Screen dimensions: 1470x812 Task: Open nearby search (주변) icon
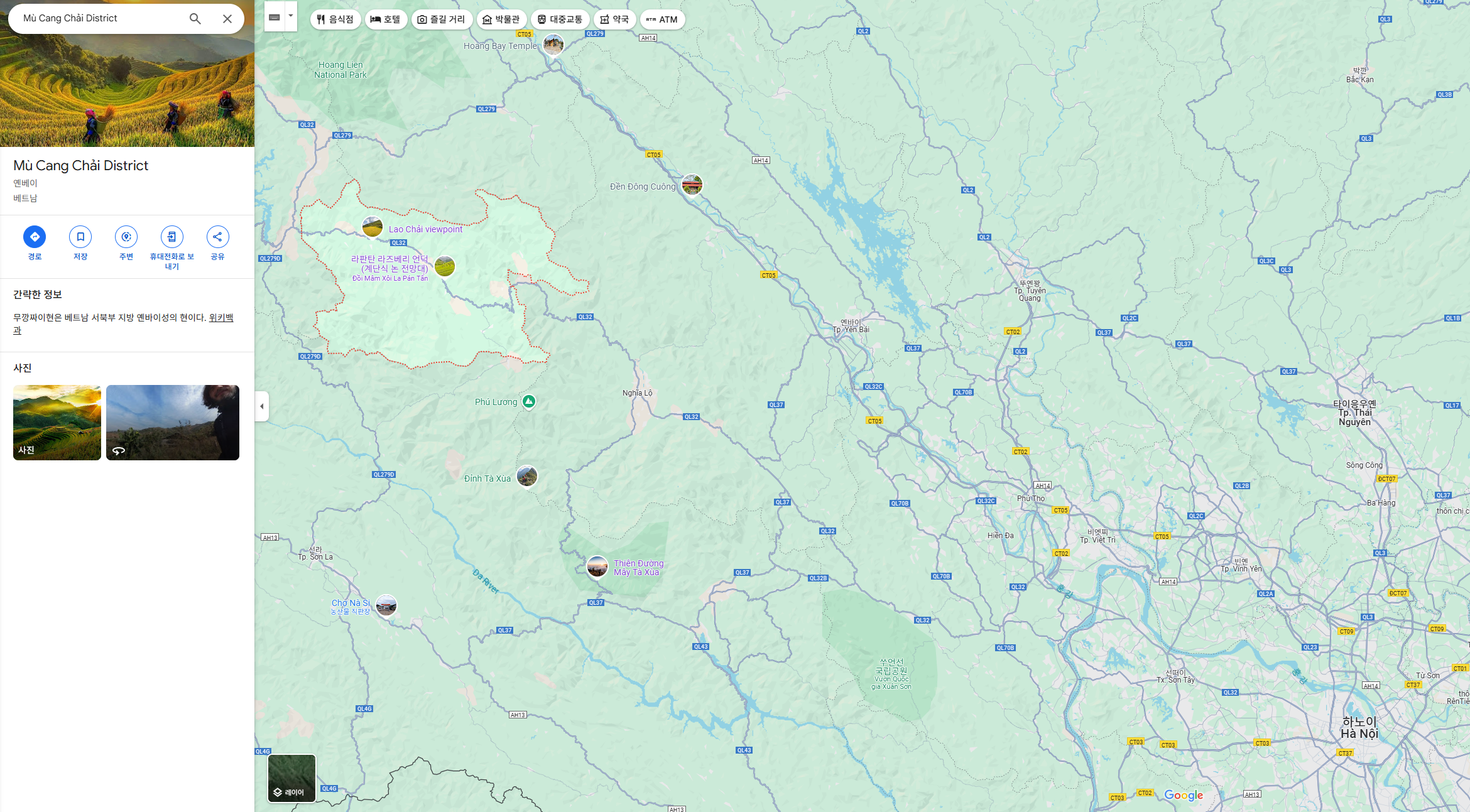126,237
